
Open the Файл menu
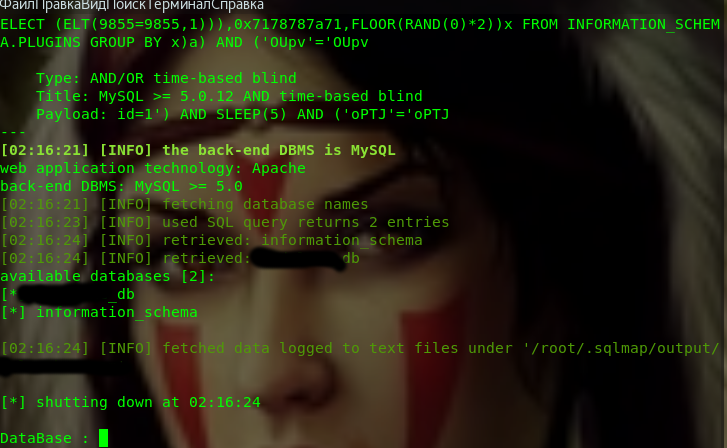pyautogui.click(x=17, y=5)
